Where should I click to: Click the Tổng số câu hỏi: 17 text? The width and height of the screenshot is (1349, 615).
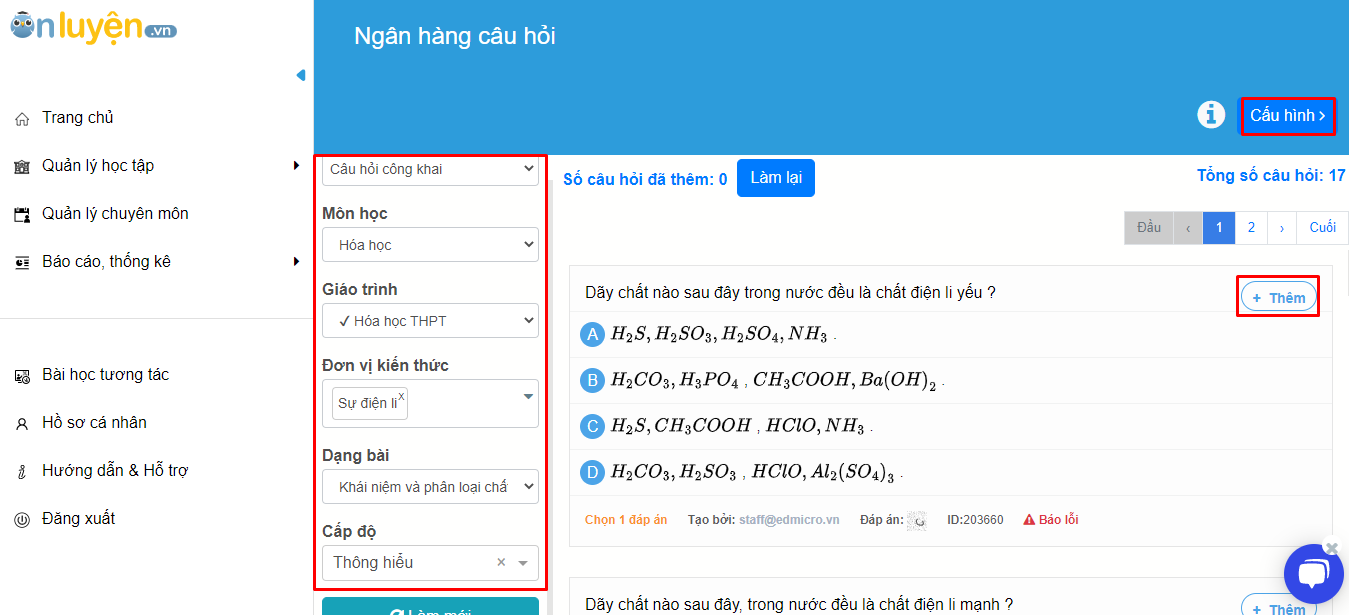click(1271, 176)
